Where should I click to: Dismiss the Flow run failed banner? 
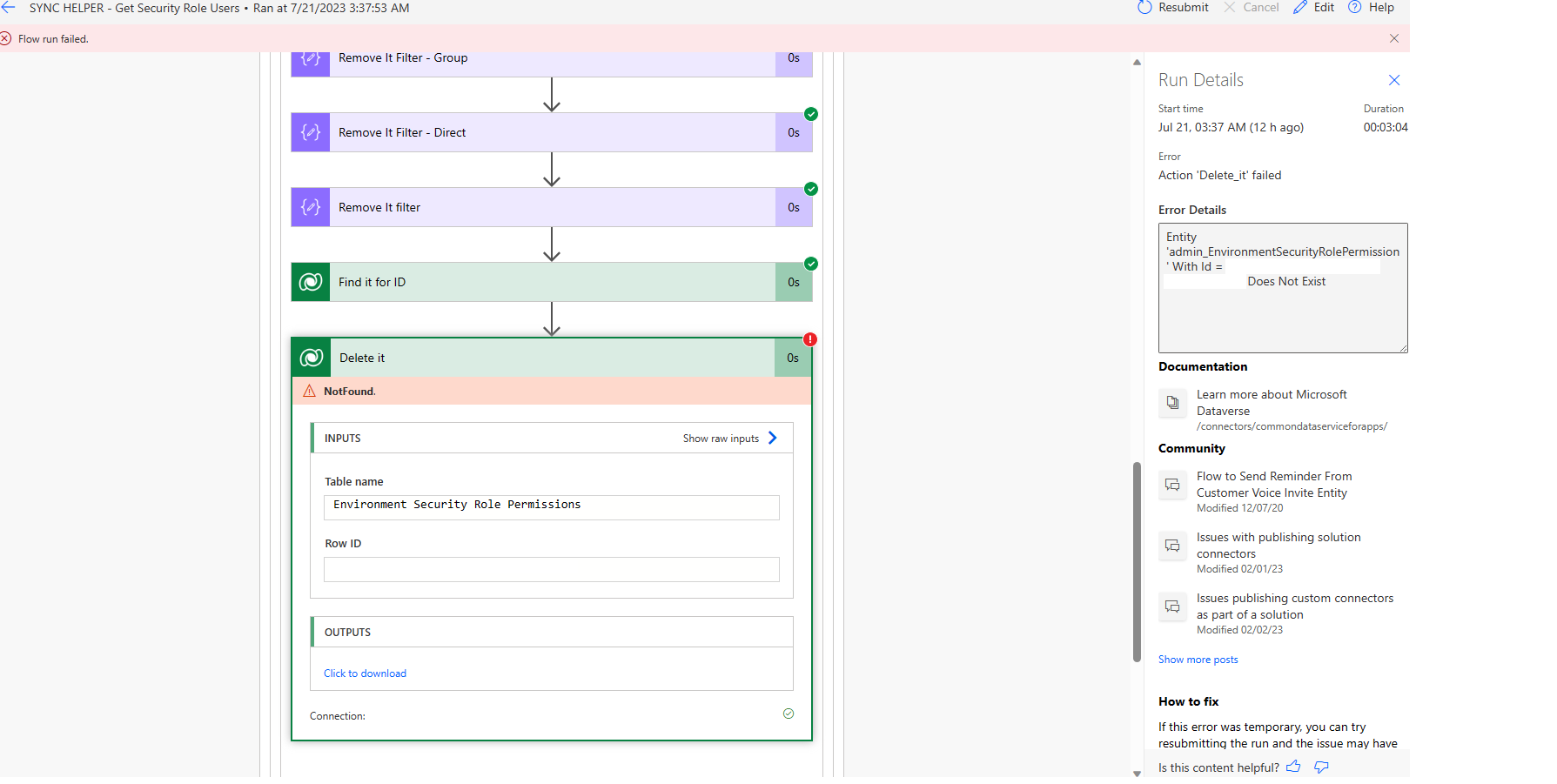[x=1393, y=38]
